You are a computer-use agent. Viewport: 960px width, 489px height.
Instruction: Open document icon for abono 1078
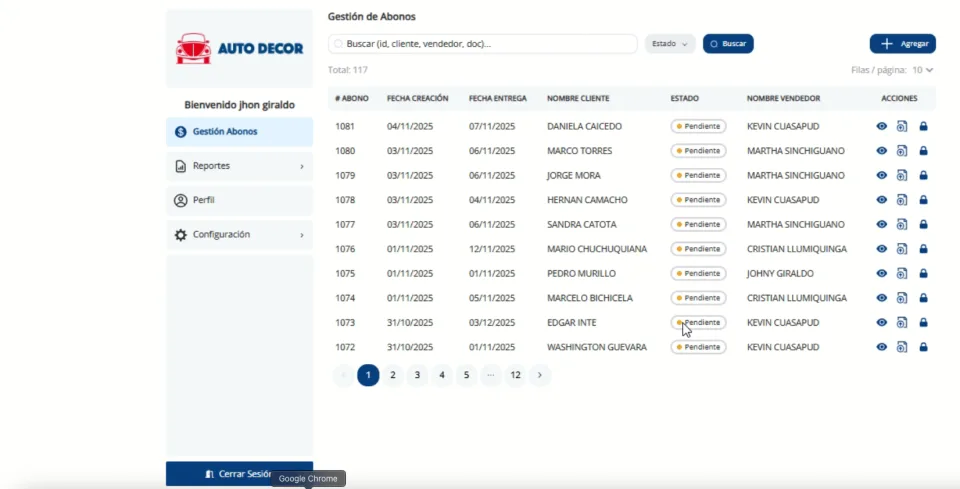[902, 200]
